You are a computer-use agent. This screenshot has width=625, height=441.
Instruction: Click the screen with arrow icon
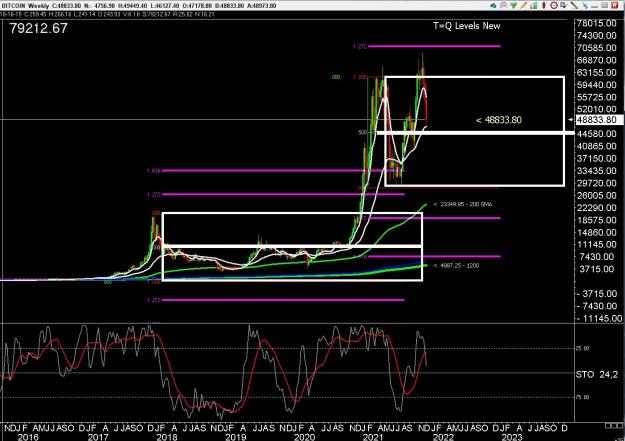coord(564,5)
